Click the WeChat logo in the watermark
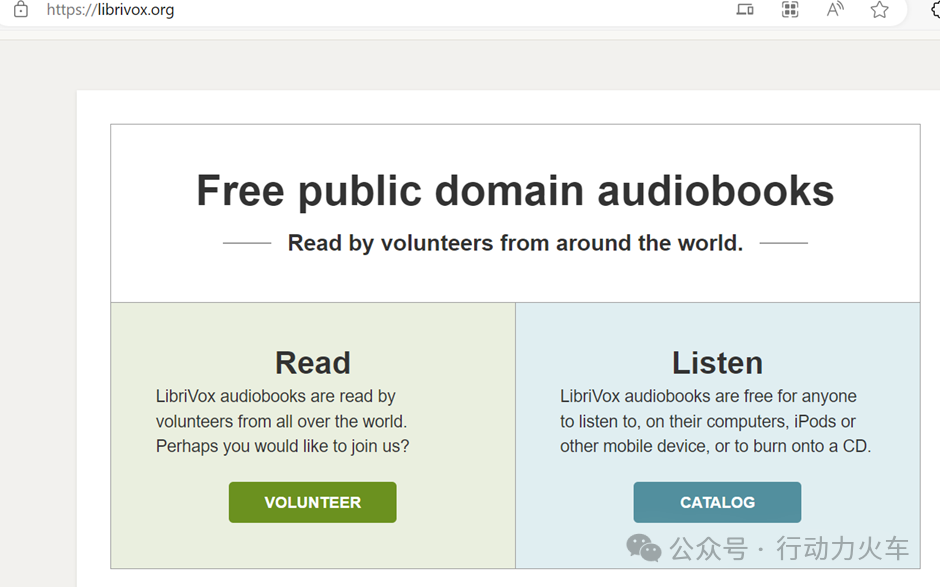Screen dimensions: 940x587 tap(643, 547)
